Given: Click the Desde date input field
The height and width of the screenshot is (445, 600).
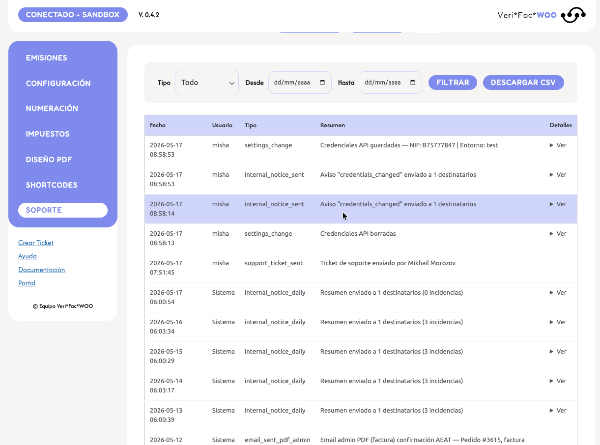Looking at the screenshot, I should [300, 82].
